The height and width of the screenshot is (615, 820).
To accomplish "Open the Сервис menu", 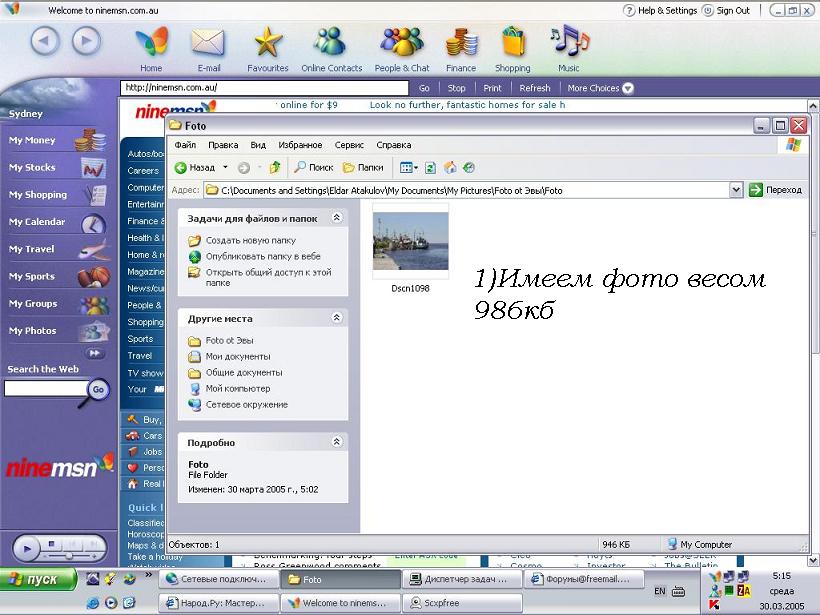I will coord(349,145).
